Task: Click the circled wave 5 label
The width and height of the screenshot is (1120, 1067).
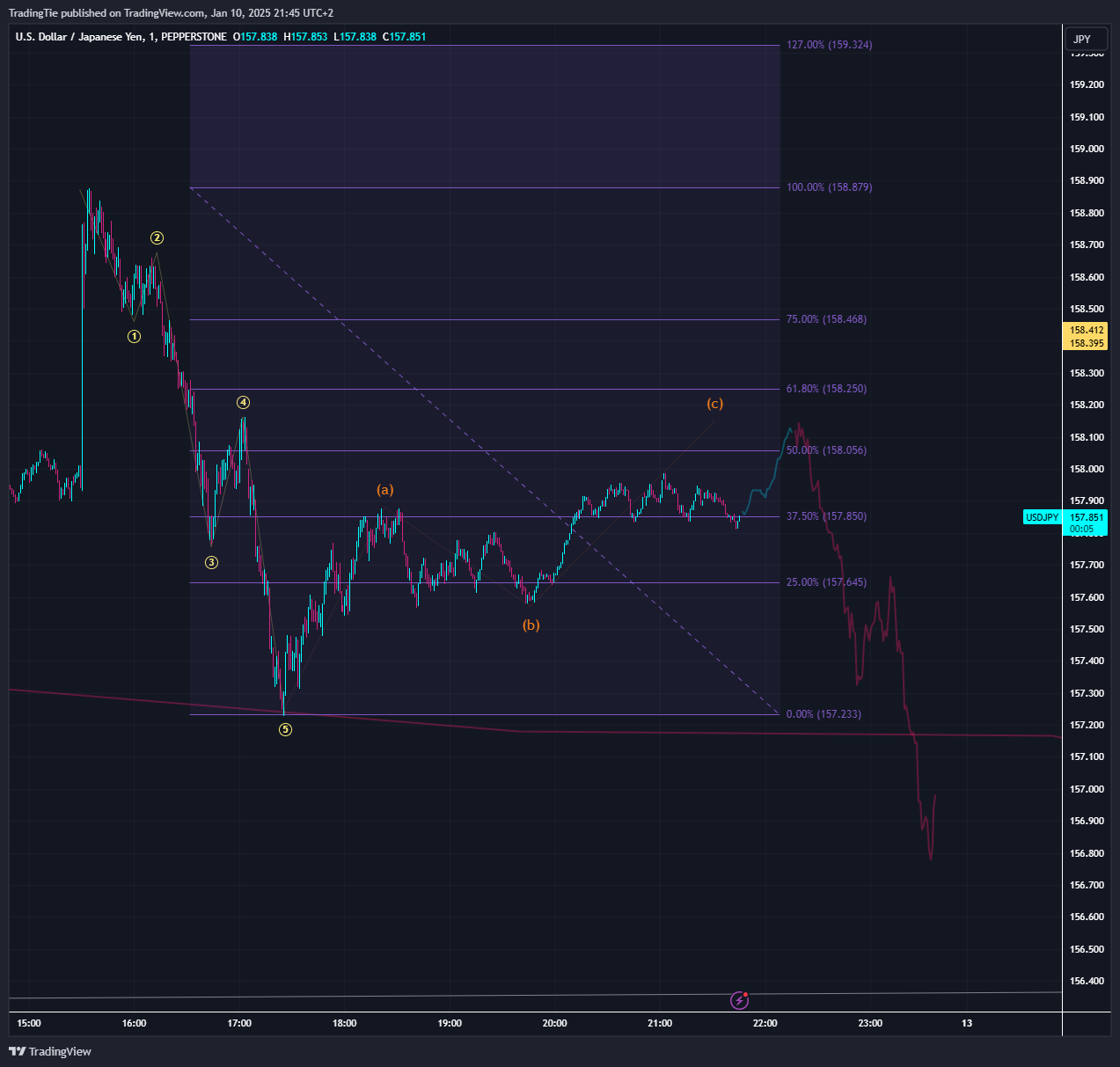Action: click(285, 729)
